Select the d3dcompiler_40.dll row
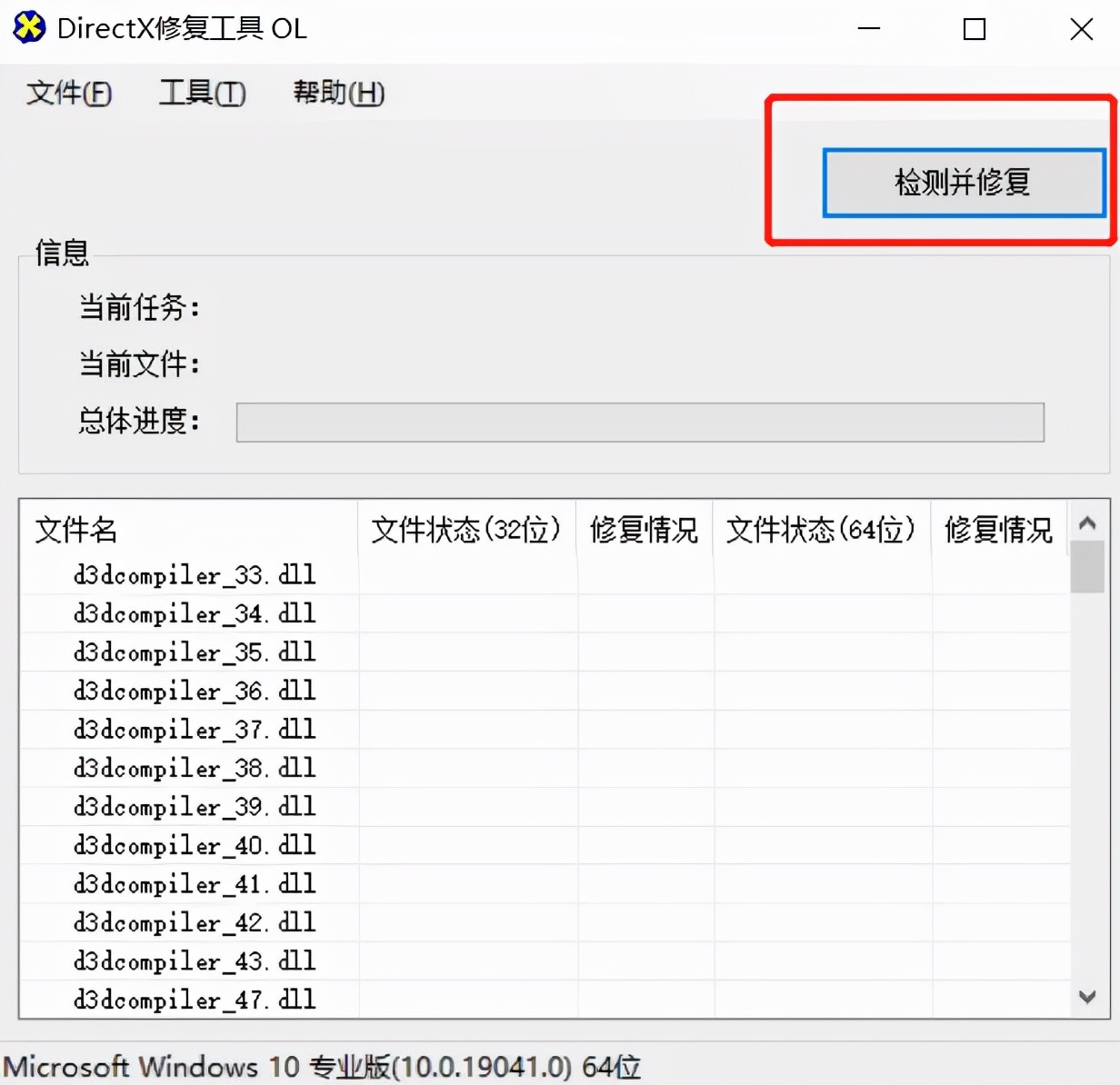Image resolution: width=1120 pixels, height=1085 pixels. coord(194,845)
